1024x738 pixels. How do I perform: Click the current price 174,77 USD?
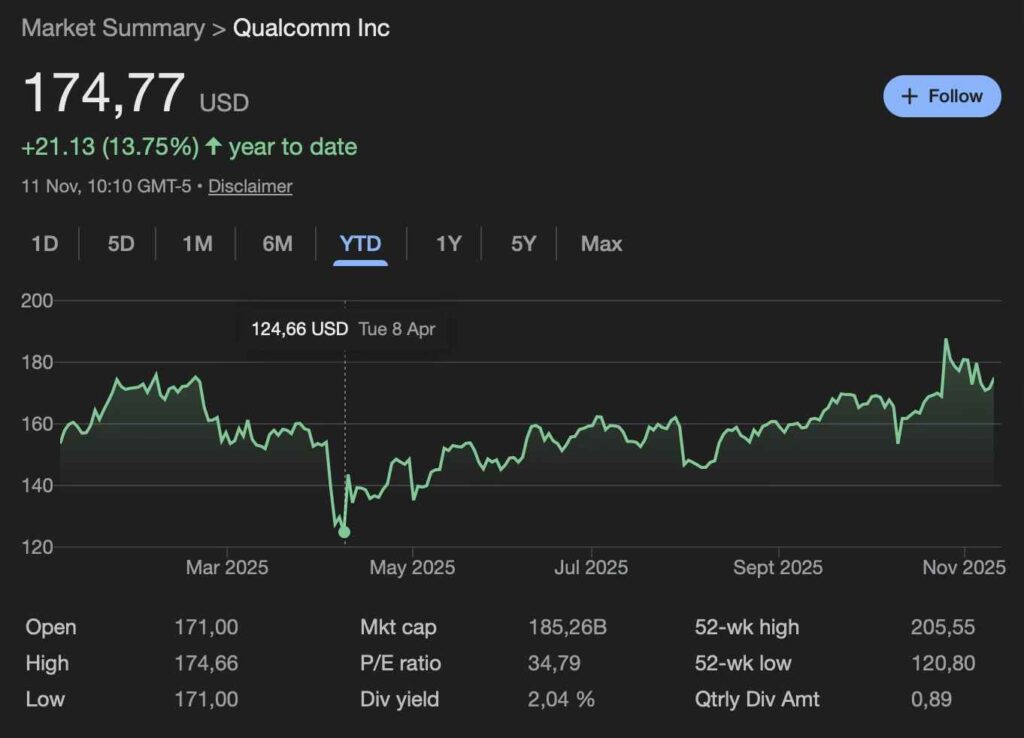tap(103, 93)
